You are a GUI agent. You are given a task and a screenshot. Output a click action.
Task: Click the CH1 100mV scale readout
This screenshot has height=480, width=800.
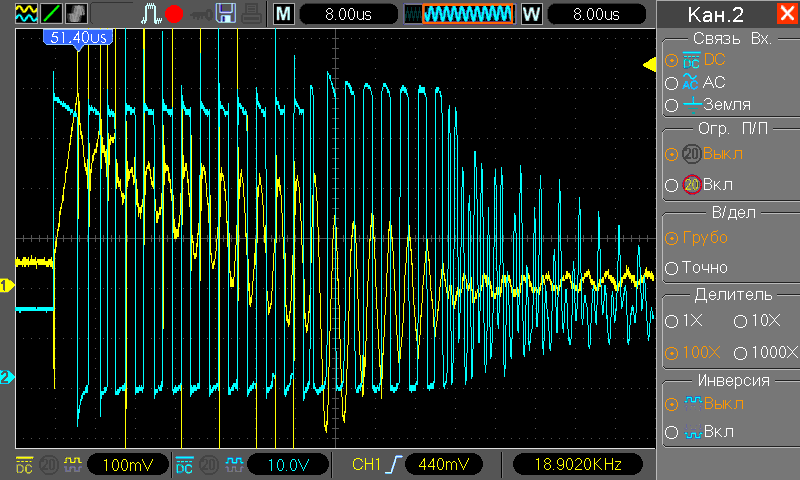click(126, 465)
